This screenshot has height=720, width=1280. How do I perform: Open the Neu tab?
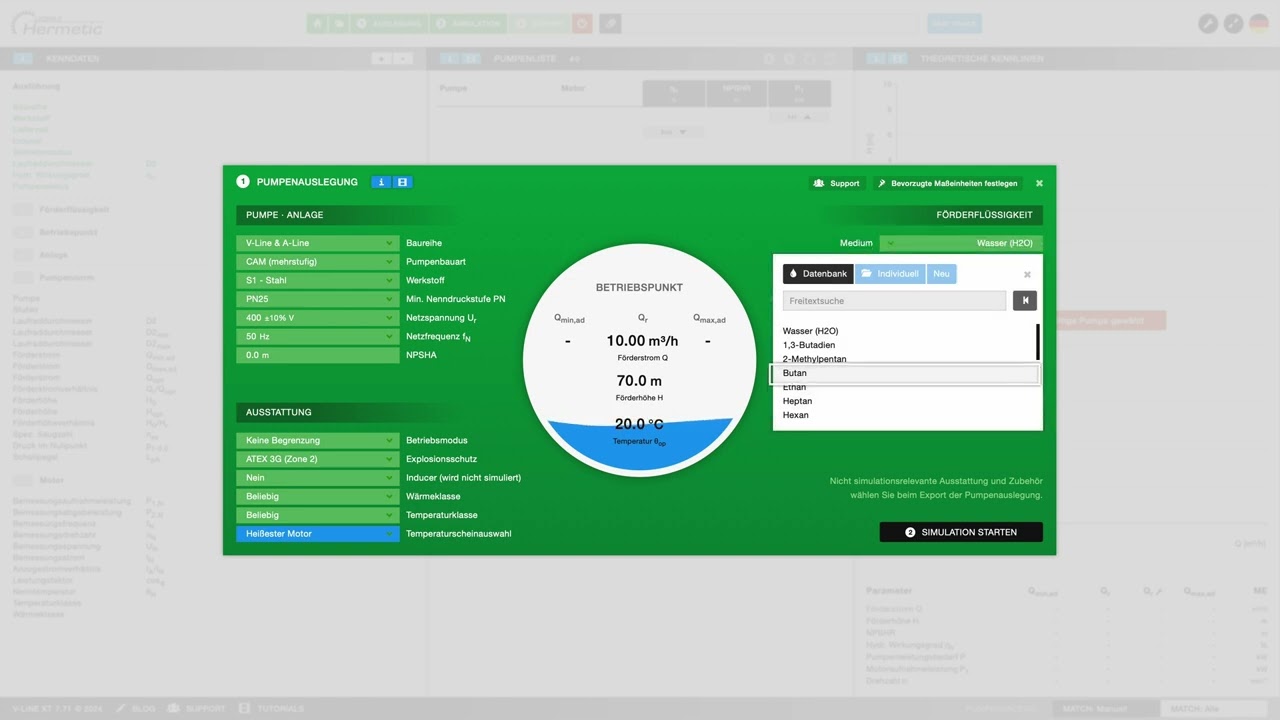(x=942, y=273)
